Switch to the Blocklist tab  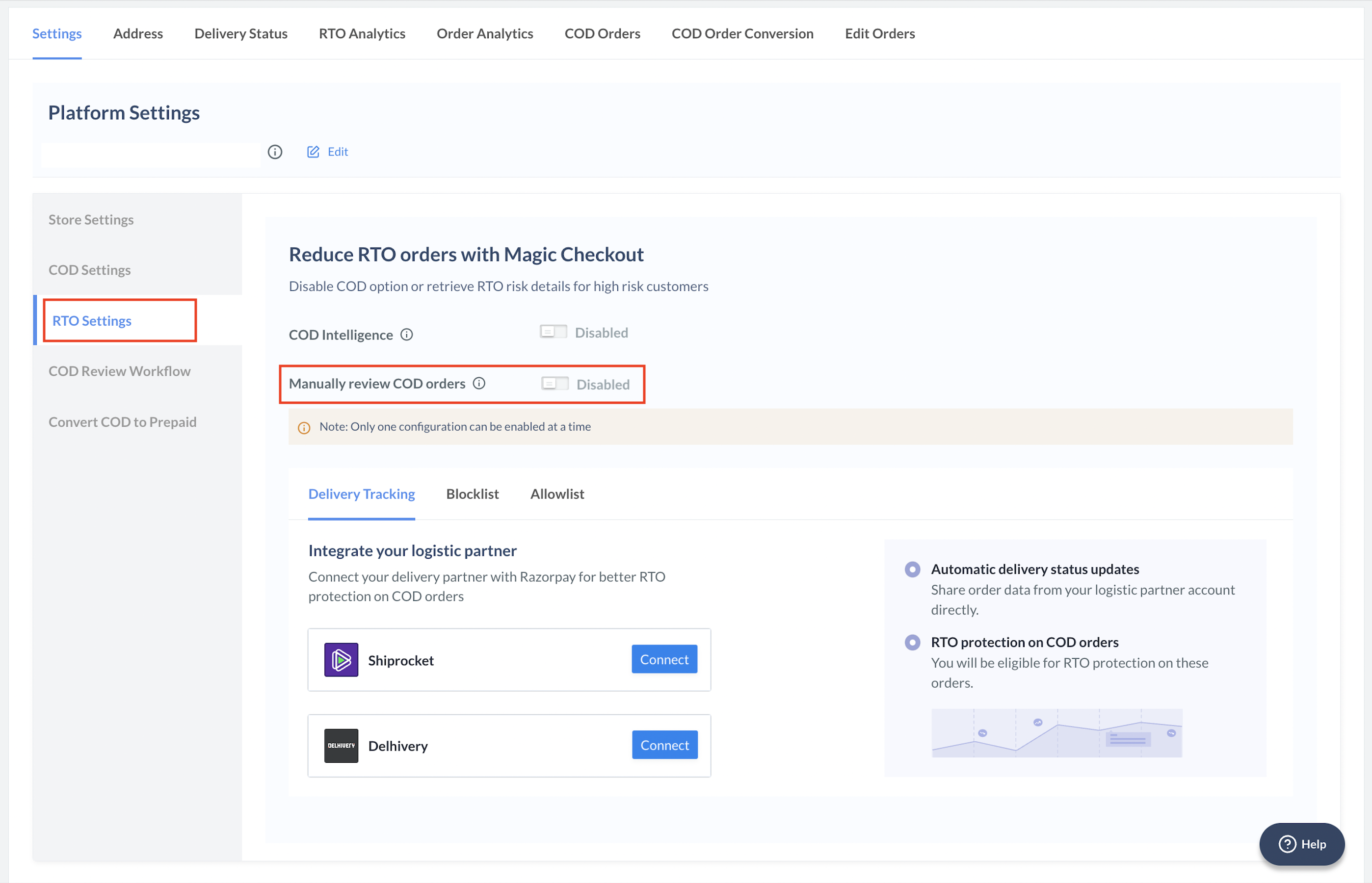coord(472,493)
